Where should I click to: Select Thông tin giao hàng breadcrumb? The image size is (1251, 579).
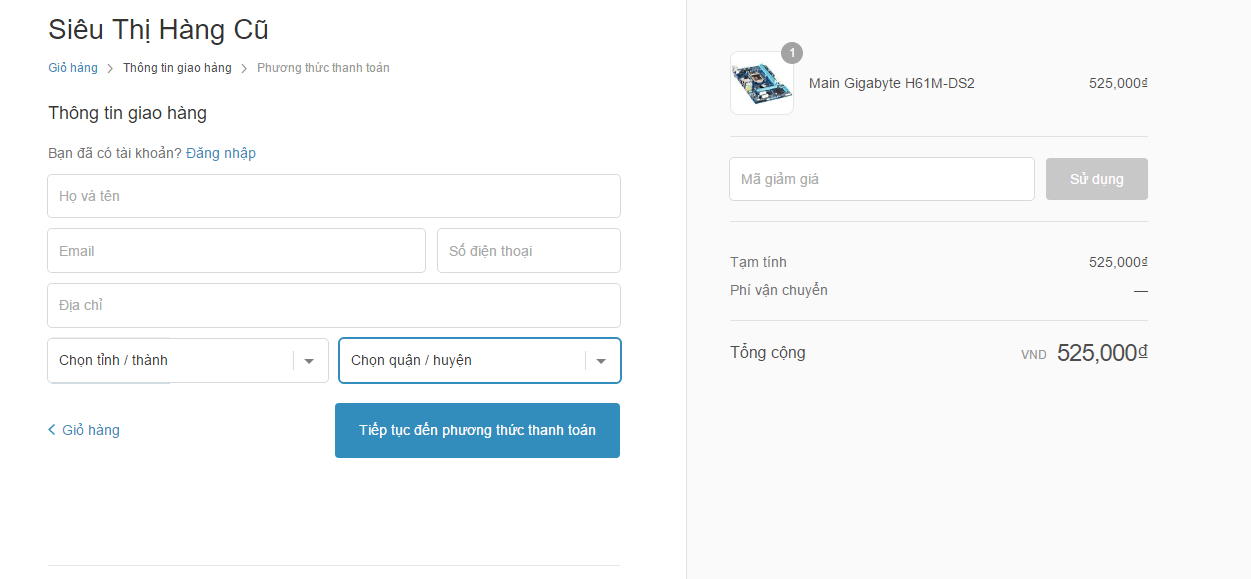tap(177, 68)
